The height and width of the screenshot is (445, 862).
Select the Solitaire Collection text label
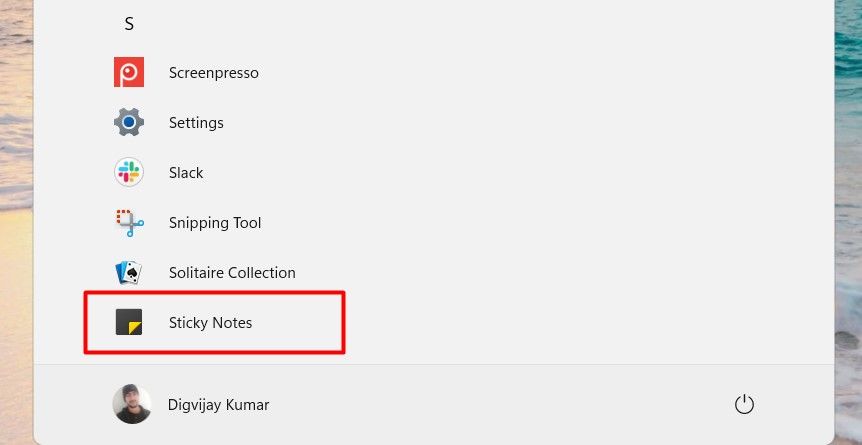pos(232,273)
